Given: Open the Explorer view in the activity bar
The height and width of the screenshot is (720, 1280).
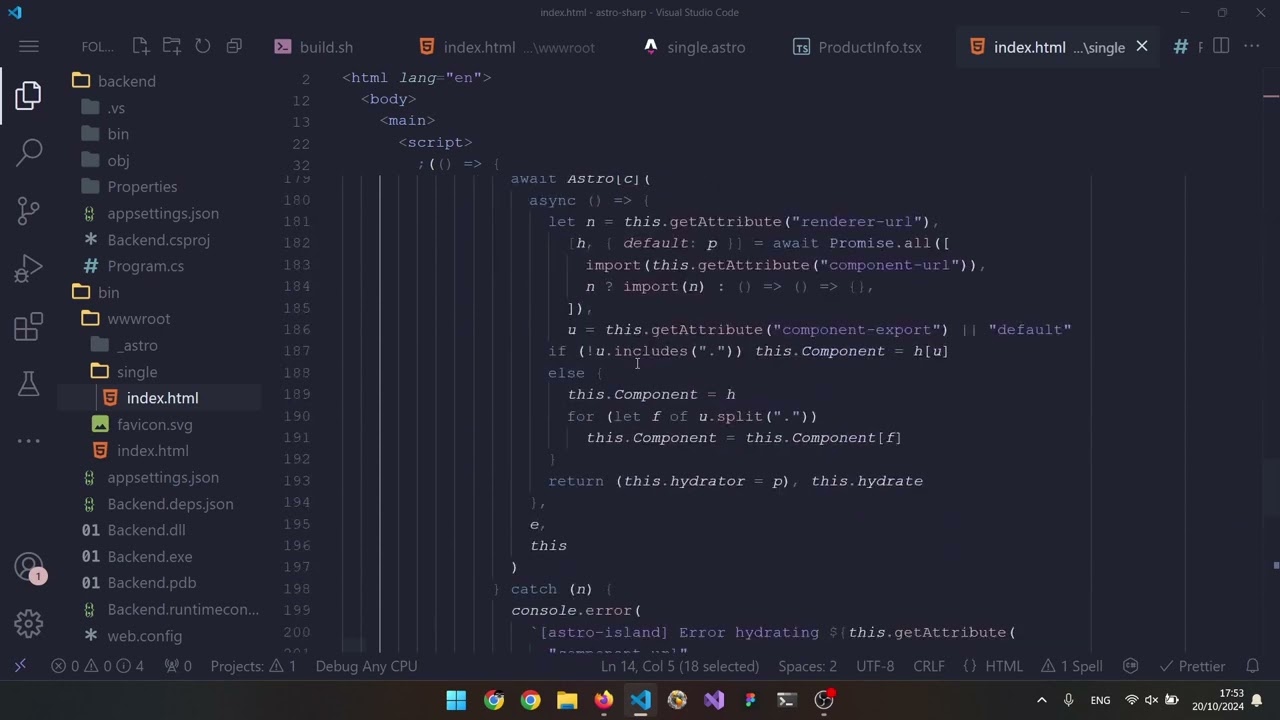Looking at the screenshot, I should (x=28, y=96).
